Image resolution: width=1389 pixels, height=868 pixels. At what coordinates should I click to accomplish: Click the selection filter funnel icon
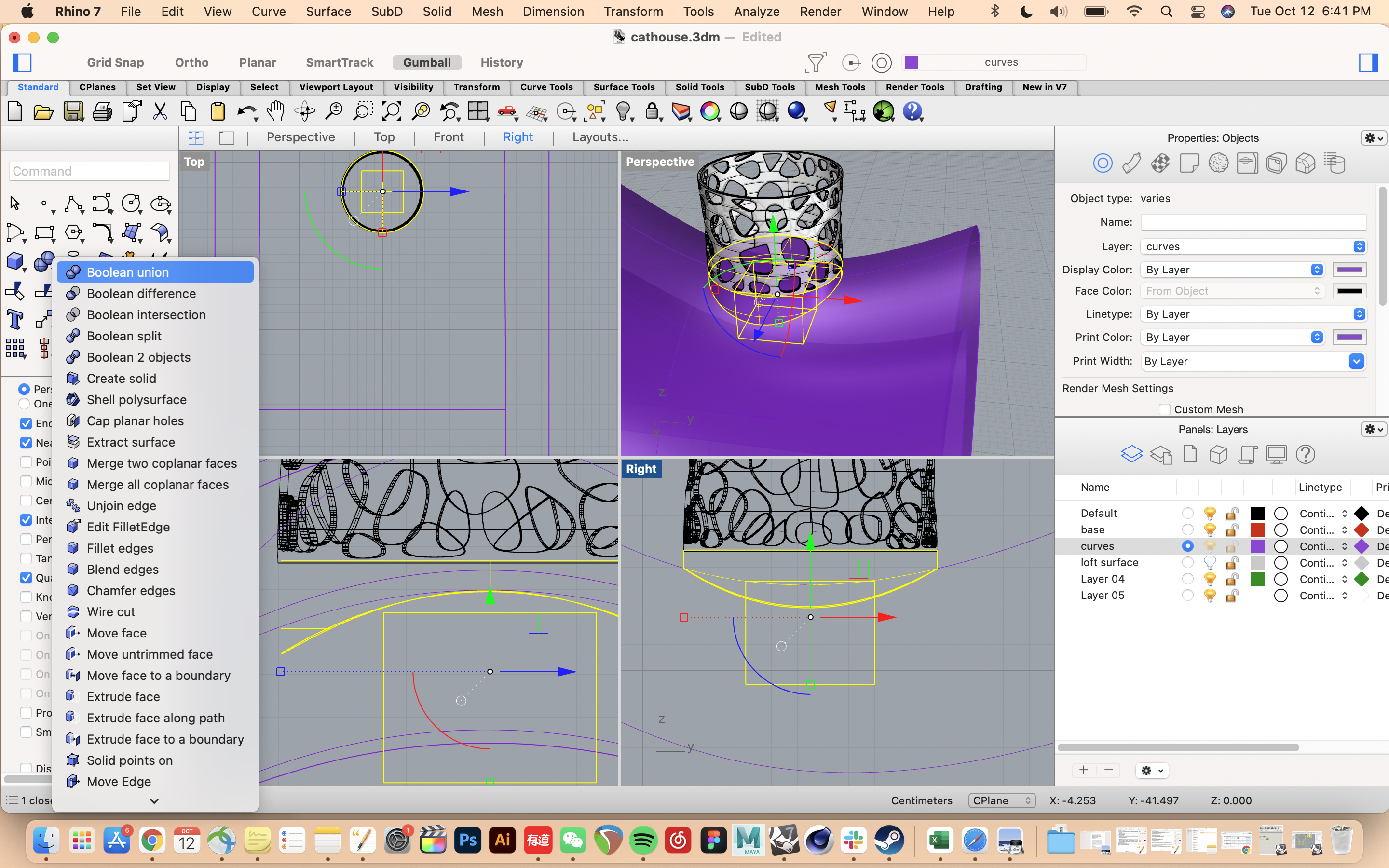coord(816,63)
